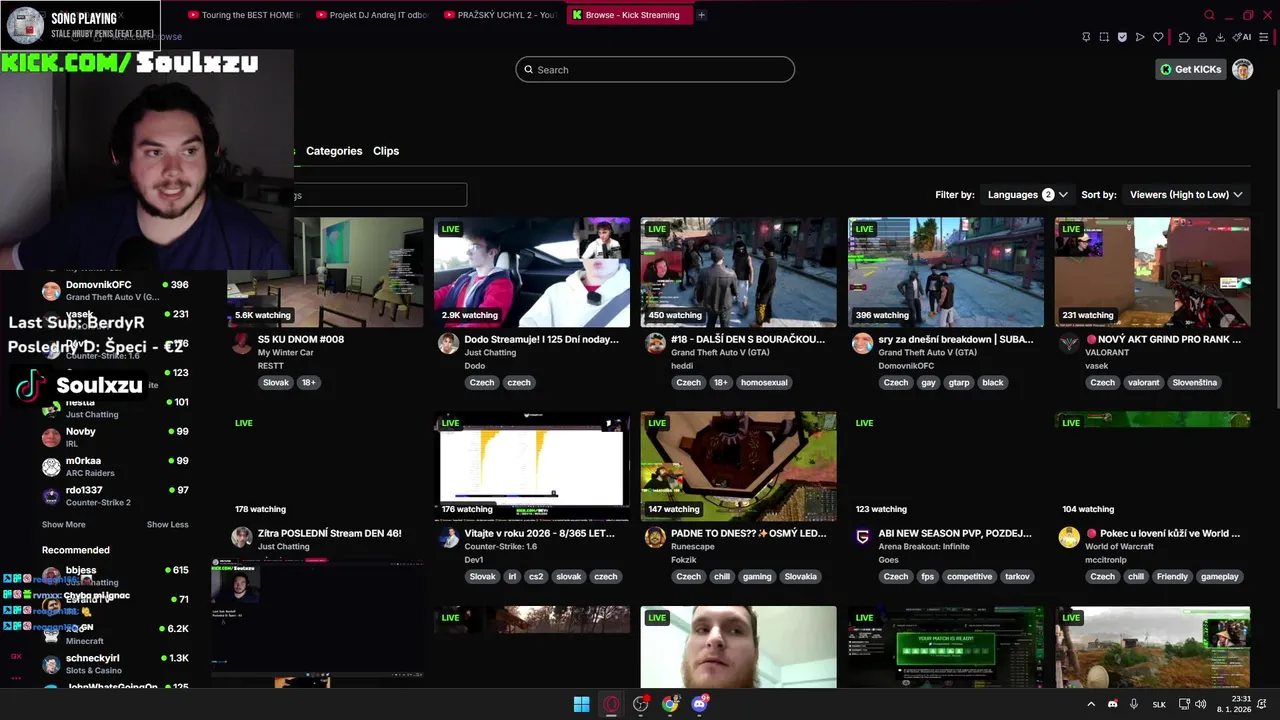1280x720 pixels.
Task: Click the browser profile person icon
Action: pyautogui.click(x=1202, y=37)
